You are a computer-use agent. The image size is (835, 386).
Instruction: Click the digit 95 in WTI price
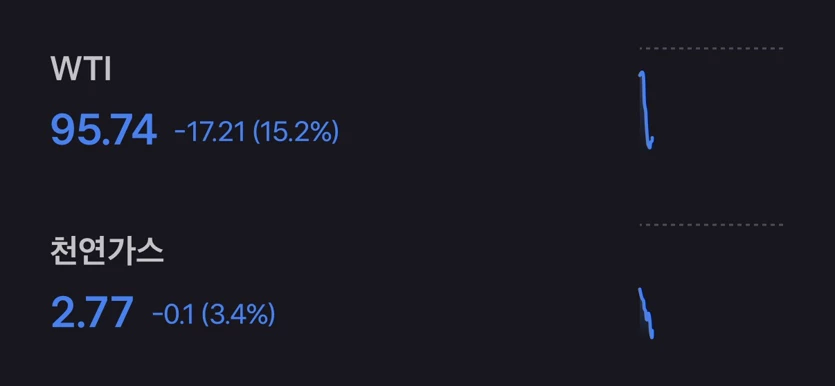[x=68, y=130]
